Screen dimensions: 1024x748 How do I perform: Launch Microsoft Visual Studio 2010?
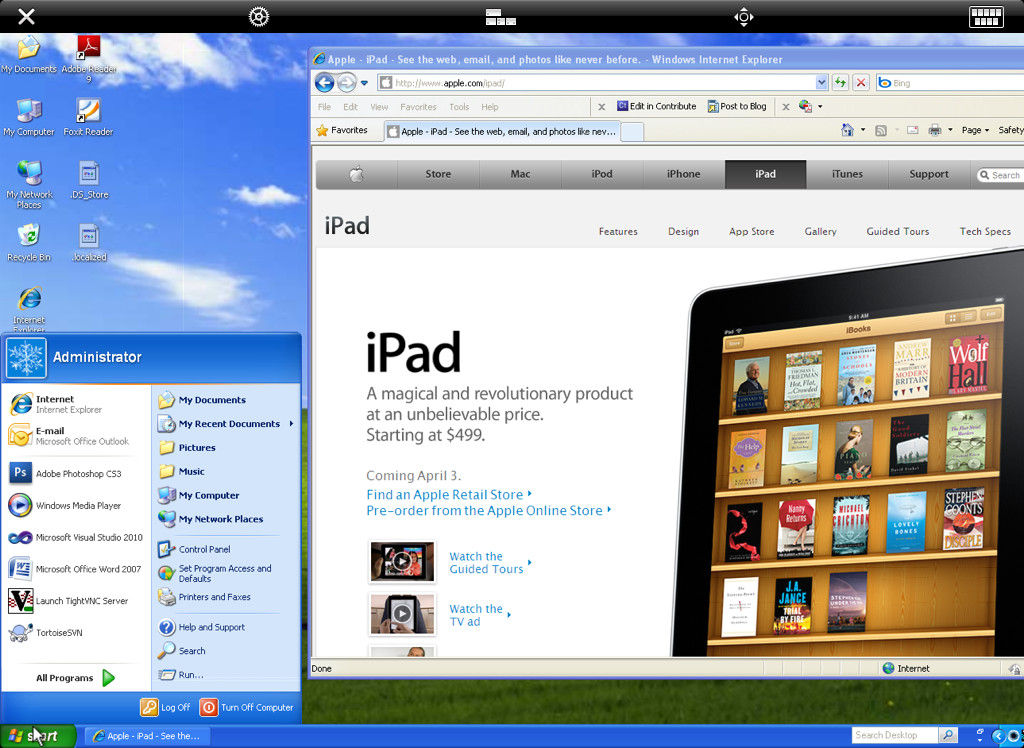(x=76, y=538)
